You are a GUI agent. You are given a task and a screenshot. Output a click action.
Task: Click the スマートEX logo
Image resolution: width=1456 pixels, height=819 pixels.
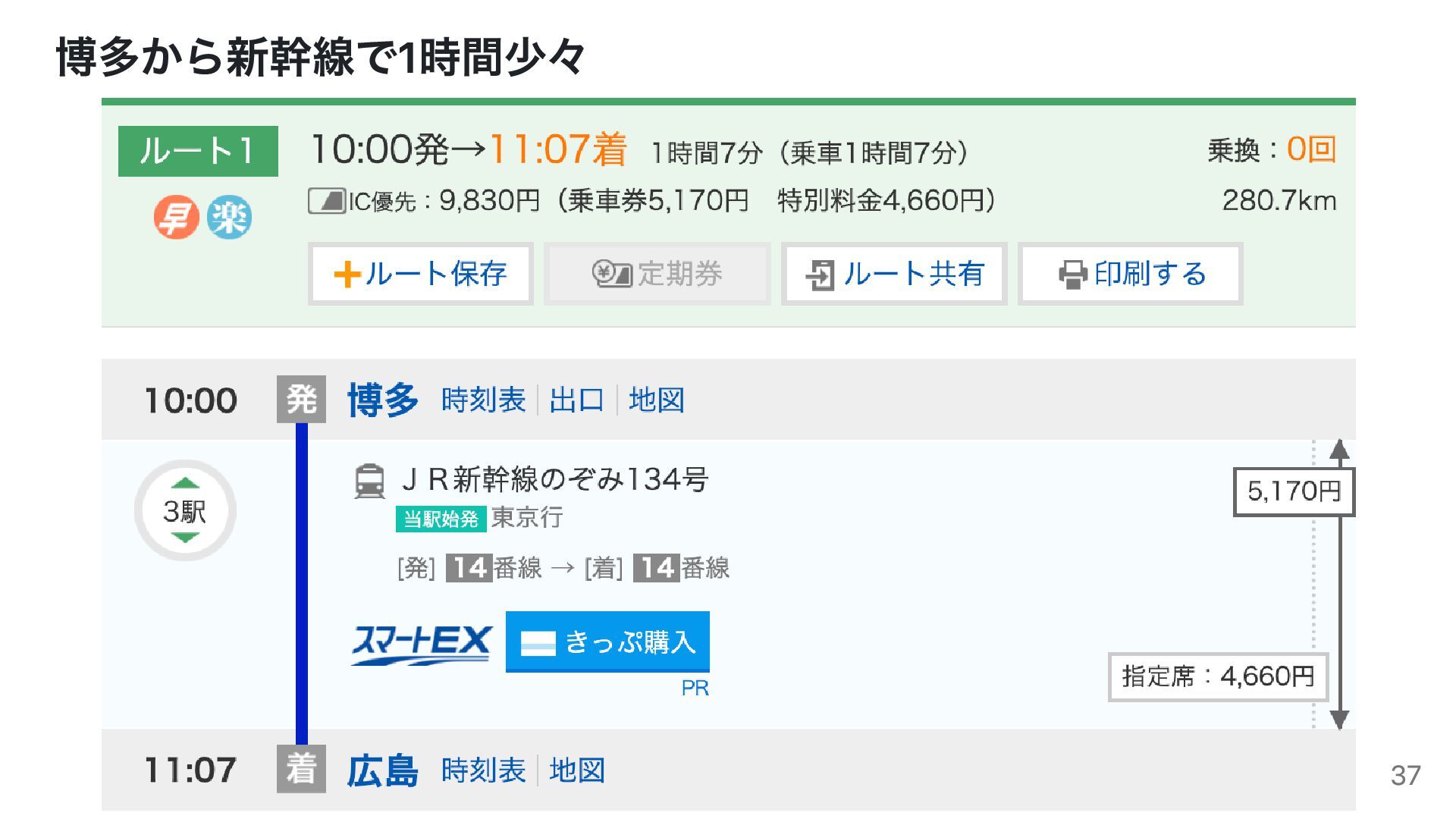point(422,645)
